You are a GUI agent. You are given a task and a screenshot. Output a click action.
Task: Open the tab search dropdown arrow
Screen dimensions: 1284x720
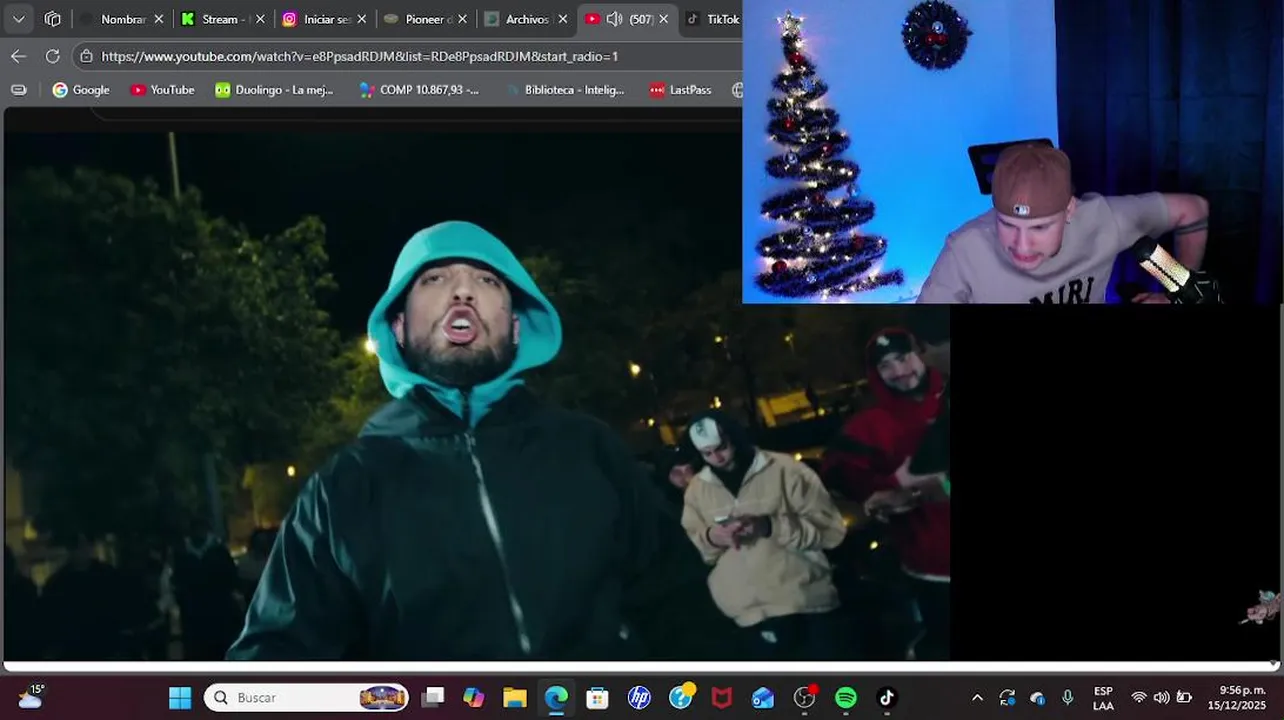tap(19, 19)
